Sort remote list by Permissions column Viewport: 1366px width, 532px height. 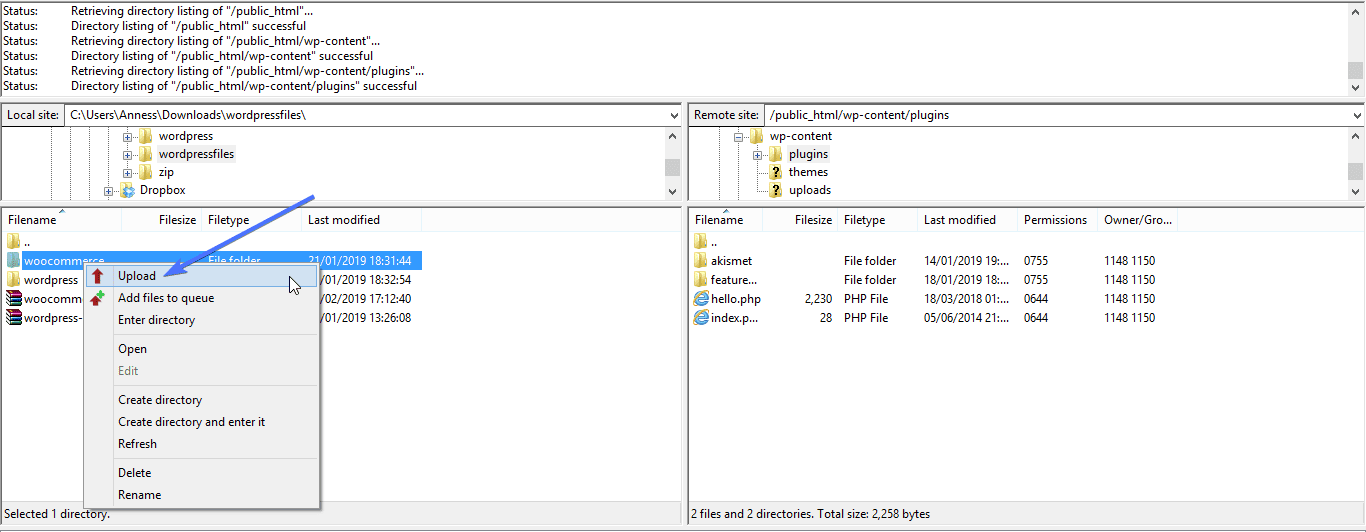coord(1058,220)
